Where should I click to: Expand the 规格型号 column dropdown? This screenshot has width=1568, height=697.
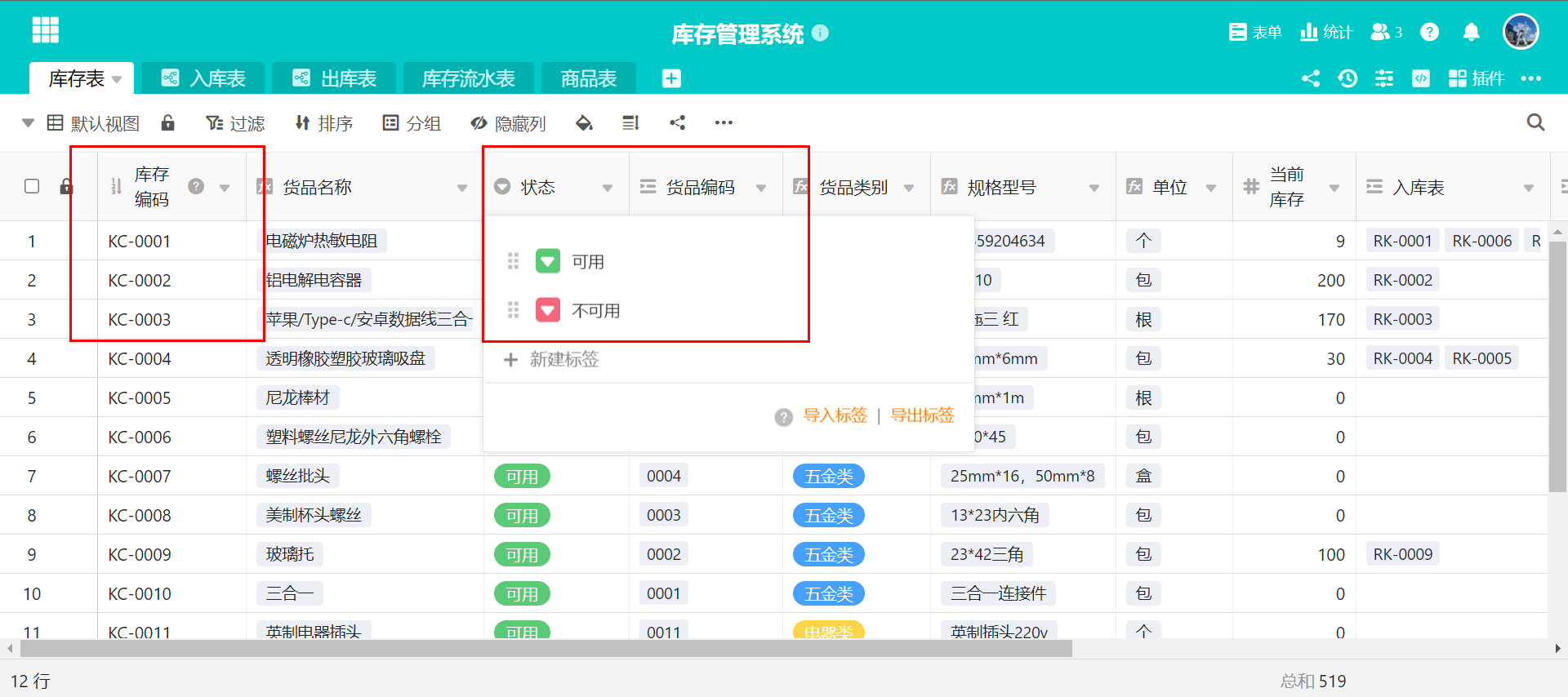1094,188
